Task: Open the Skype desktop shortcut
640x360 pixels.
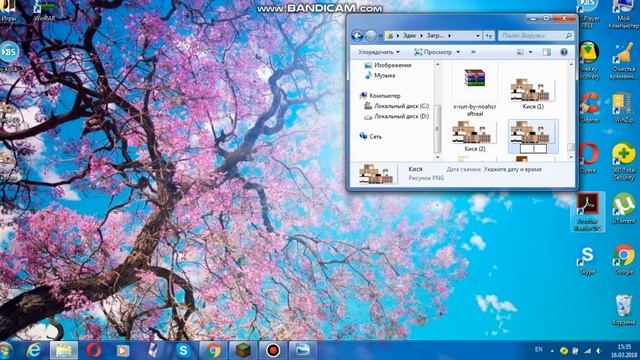Action: pyautogui.click(x=587, y=260)
